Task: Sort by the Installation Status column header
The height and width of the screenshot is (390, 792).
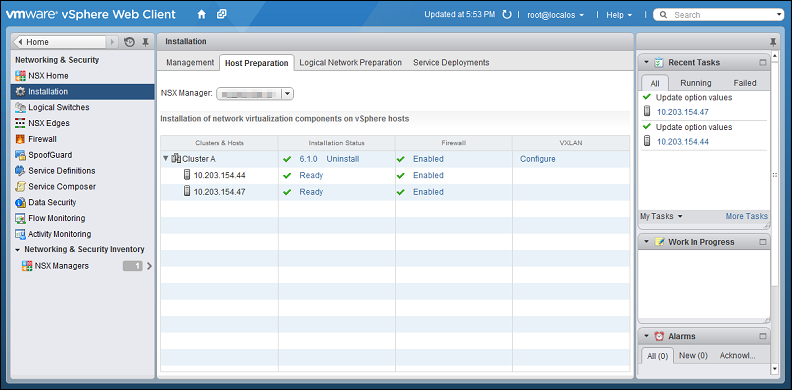Action: [336, 143]
